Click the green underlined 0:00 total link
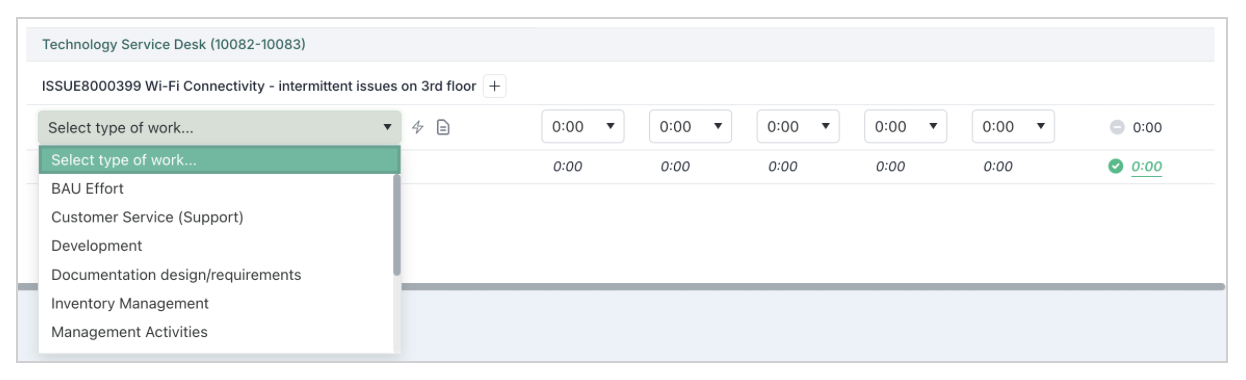This screenshot has height=380, width=1246. pyautogui.click(x=1147, y=168)
